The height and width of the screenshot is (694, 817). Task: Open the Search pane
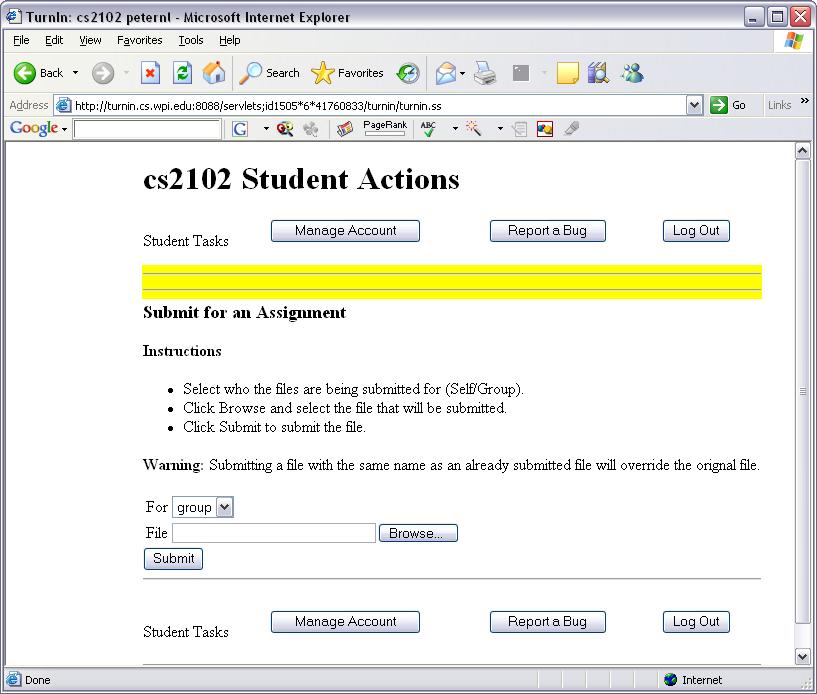(x=270, y=73)
